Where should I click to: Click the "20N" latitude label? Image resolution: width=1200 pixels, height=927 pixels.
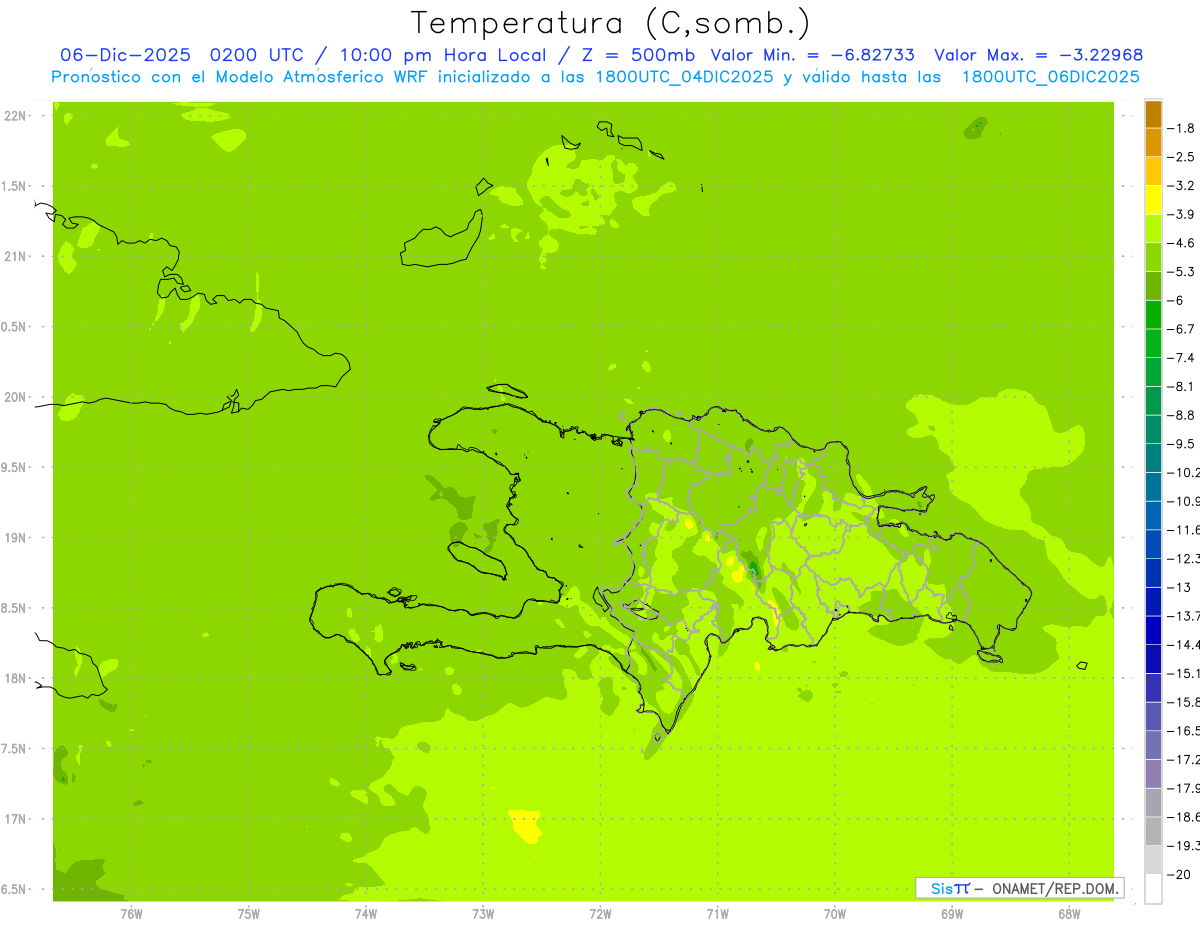pos(16,397)
